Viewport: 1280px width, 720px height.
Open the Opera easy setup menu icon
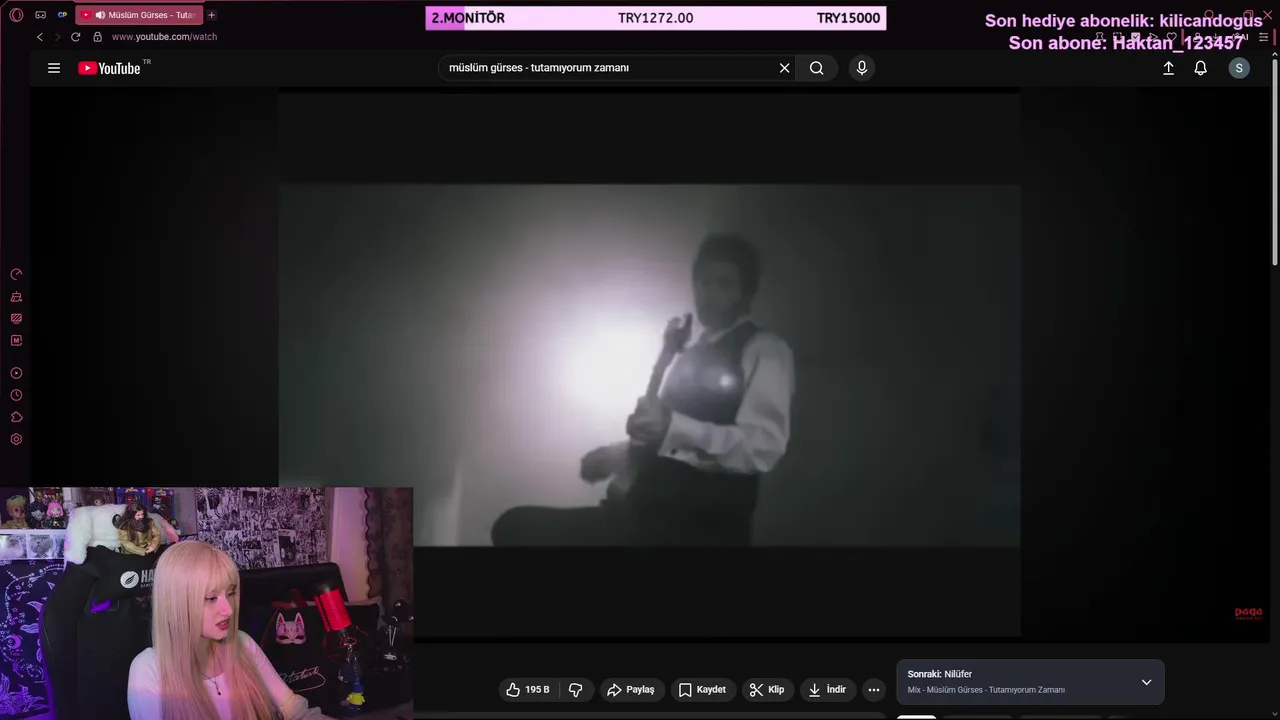tap(1263, 37)
